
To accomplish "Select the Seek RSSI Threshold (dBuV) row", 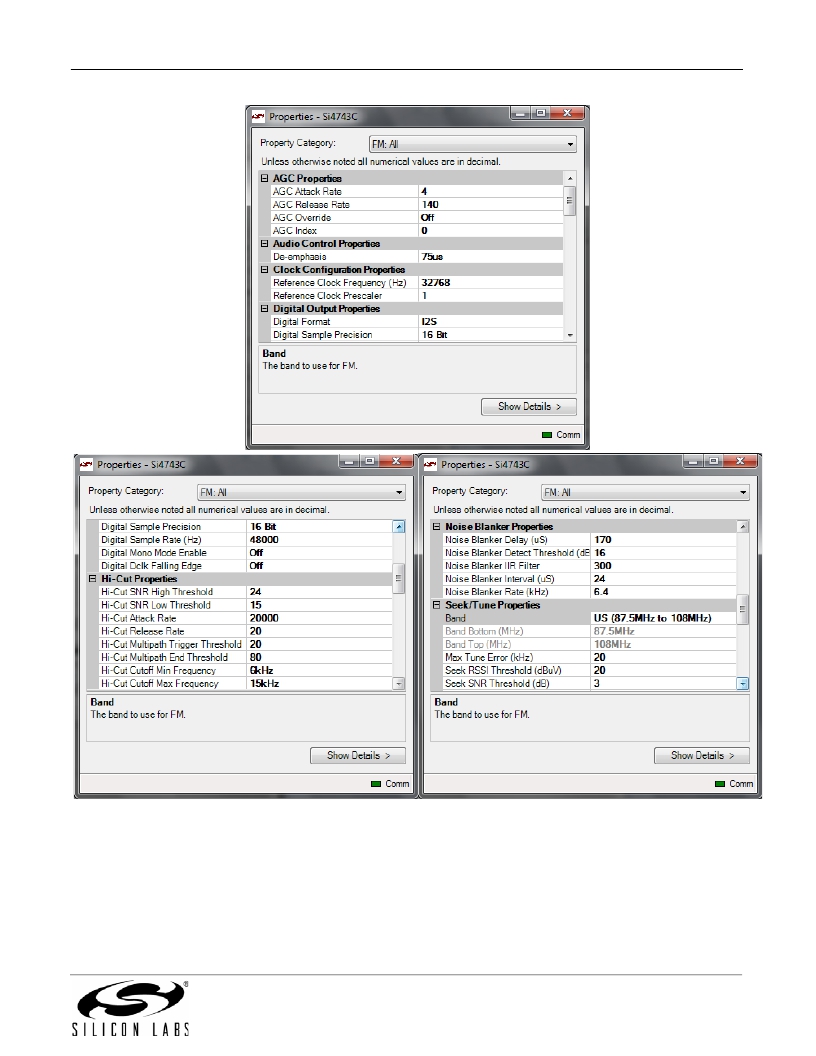I will pyautogui.click(x=589, y=670).
